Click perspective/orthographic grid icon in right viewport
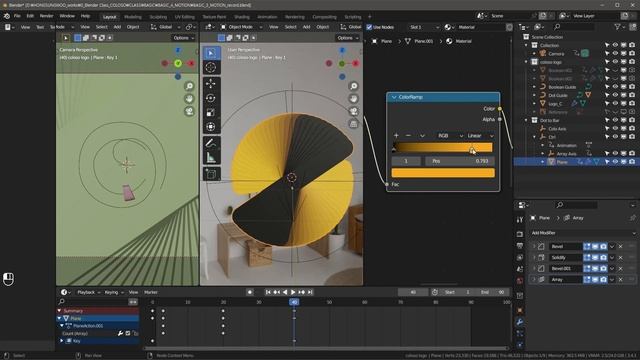Viewport: 640px width, 360px height. coord(354,124)
